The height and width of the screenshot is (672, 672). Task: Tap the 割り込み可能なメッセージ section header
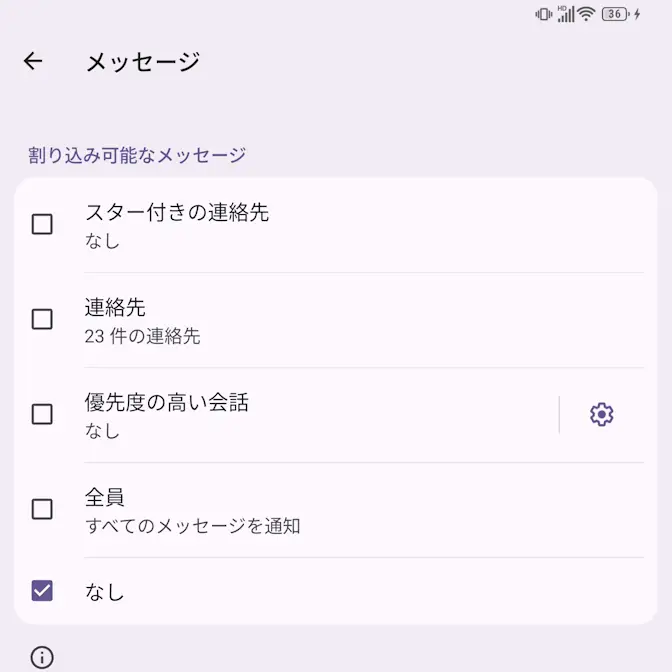pos(137,155)
